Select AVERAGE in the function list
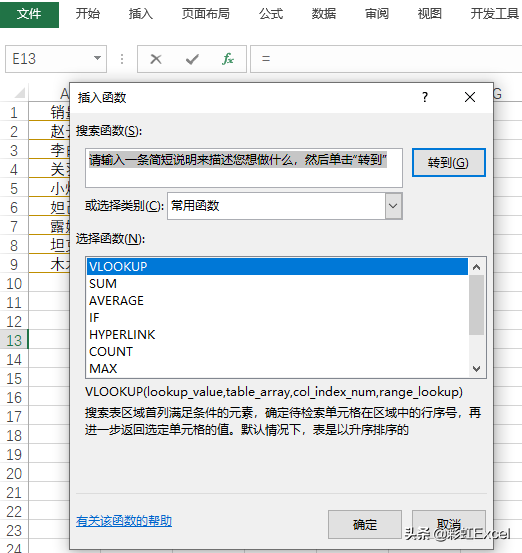The width and height of the screenshot is (522, 553). tap(277, 300)
